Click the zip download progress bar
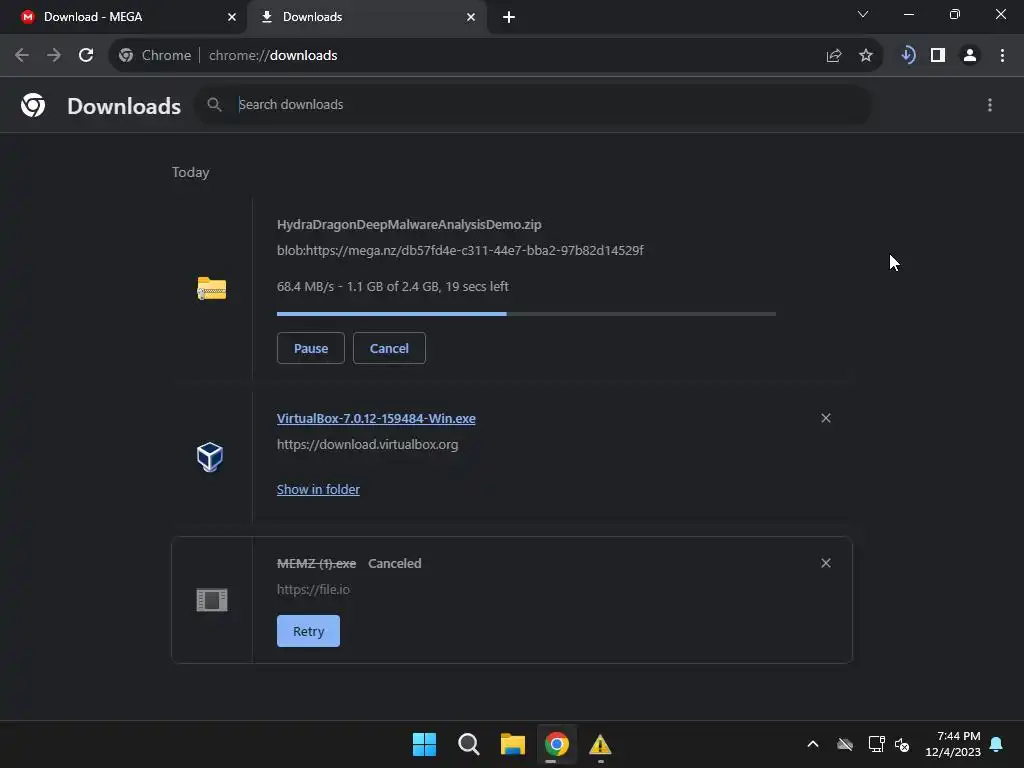 (526, 314)
